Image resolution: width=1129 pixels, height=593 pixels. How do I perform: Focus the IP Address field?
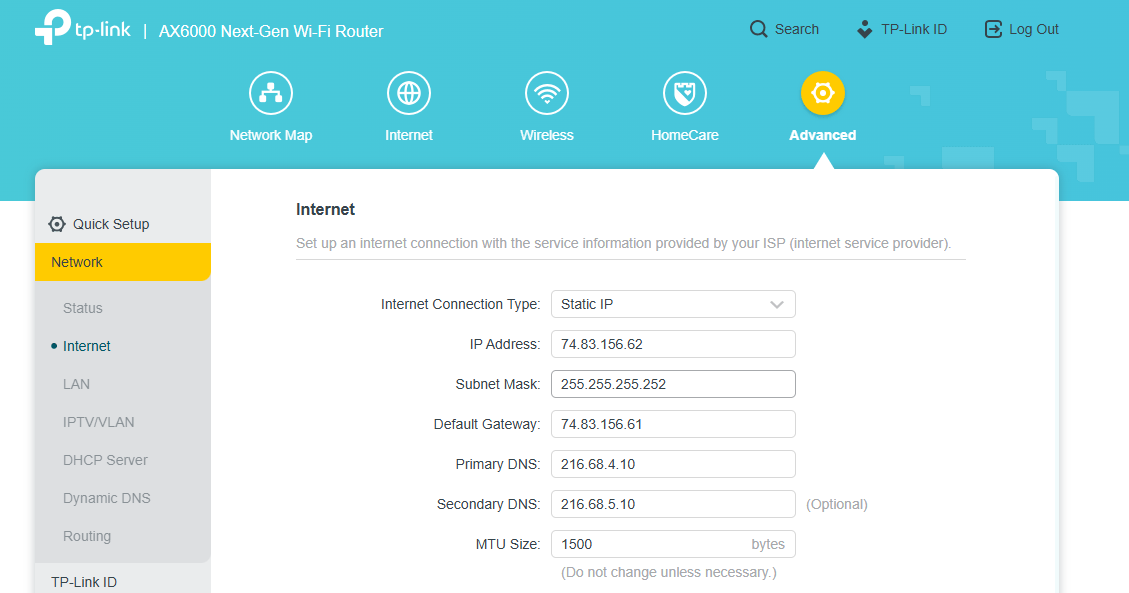[x=673, y=344]
